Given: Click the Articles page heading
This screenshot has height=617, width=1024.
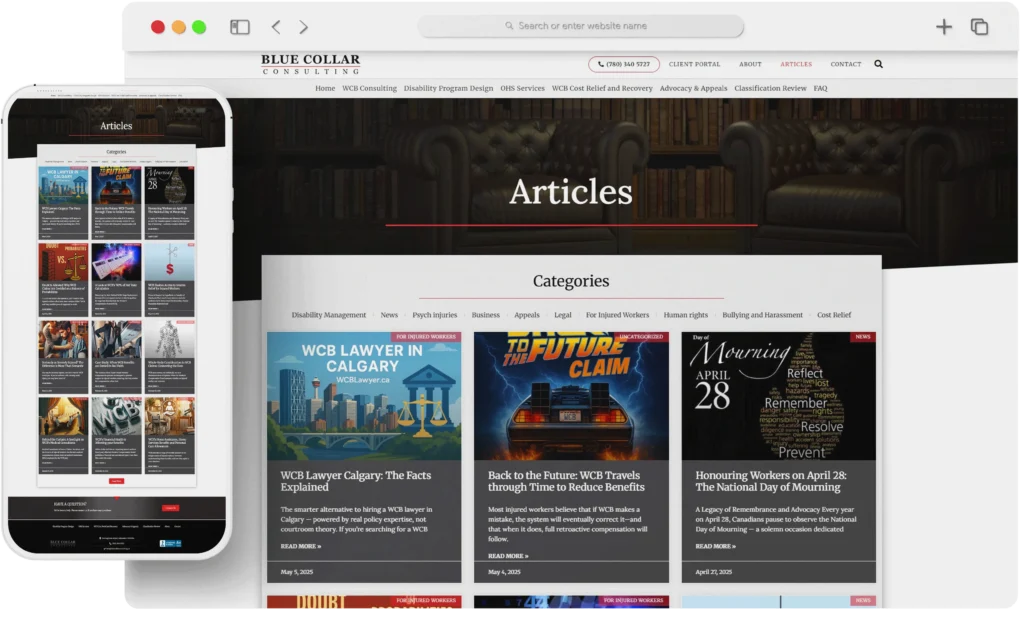Looking at the screenshot, I should tap(571, 192).
